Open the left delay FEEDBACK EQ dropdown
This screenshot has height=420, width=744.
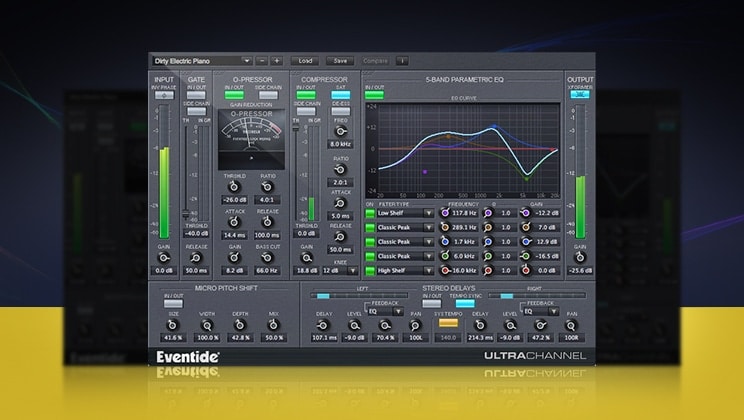pos(386,311)
